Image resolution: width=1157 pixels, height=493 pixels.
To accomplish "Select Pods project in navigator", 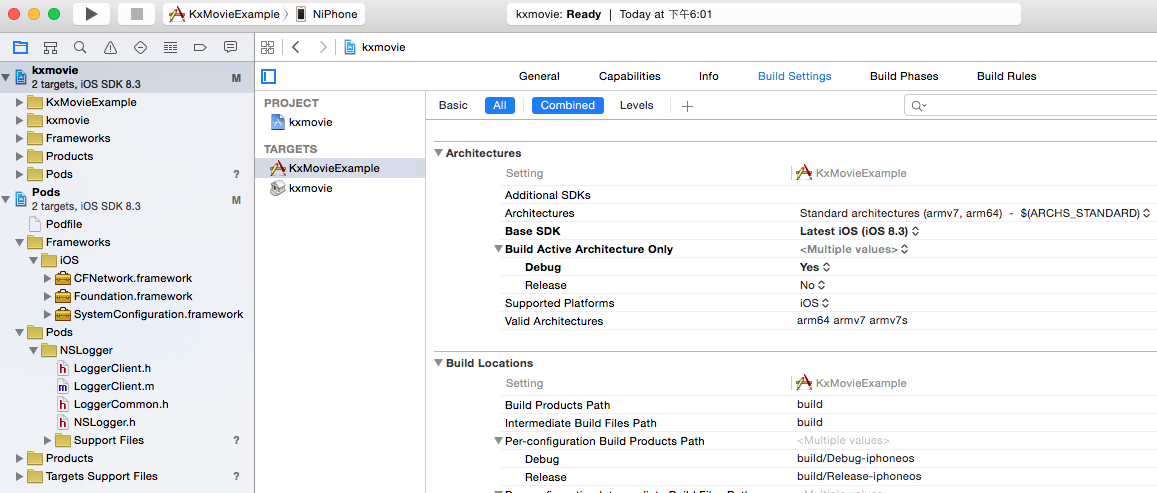I will coord(127,199).
